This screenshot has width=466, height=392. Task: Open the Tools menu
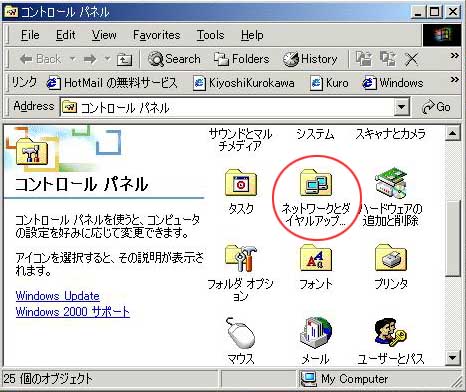click(x=210, y=35)
